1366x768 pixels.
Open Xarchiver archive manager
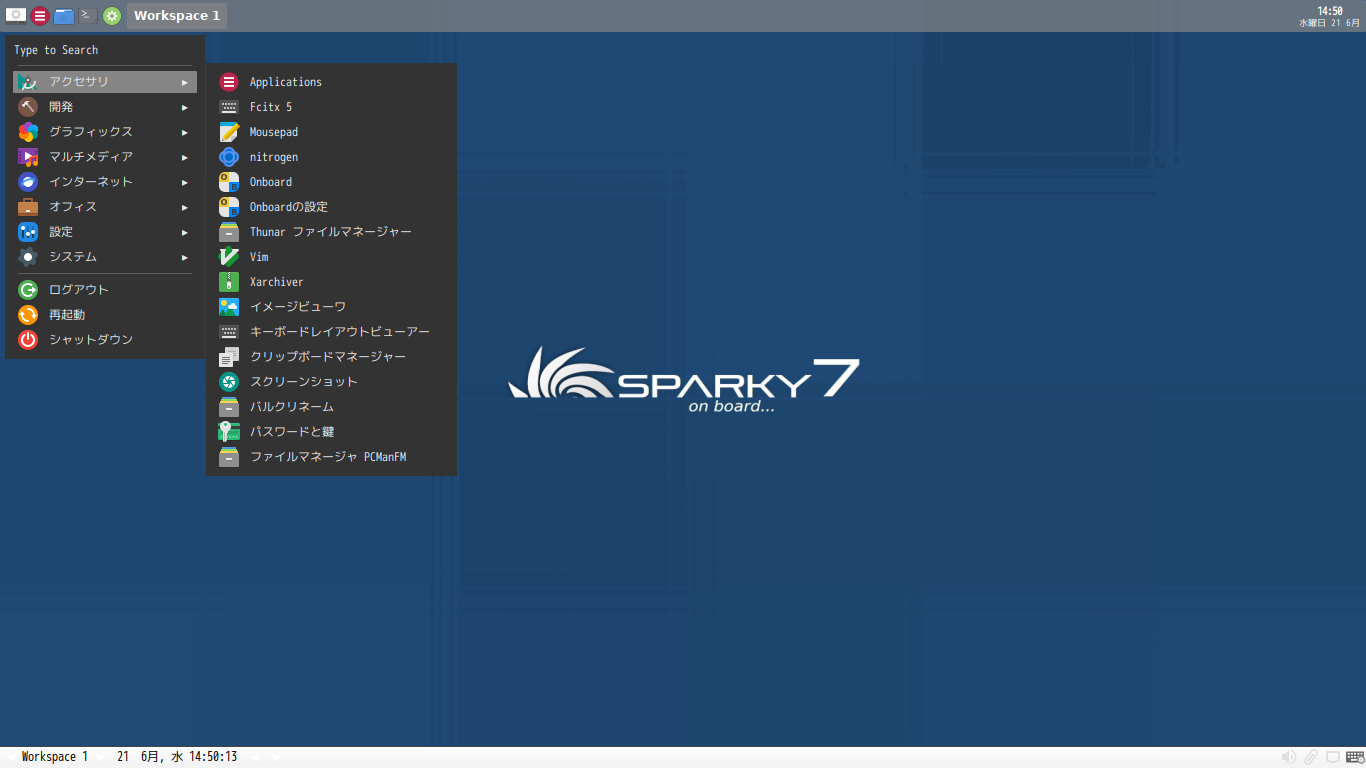click(x=331, y=282)
